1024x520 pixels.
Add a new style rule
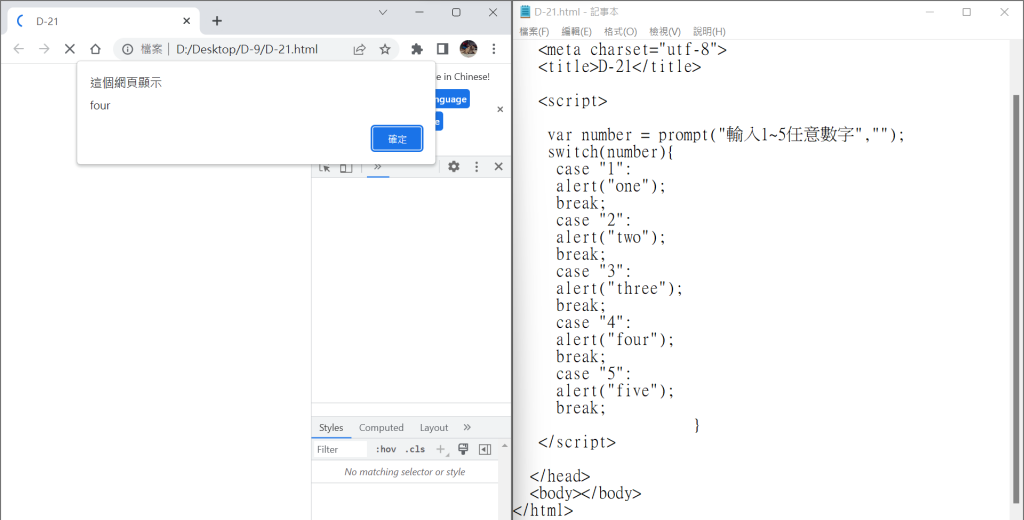(441, 449)
